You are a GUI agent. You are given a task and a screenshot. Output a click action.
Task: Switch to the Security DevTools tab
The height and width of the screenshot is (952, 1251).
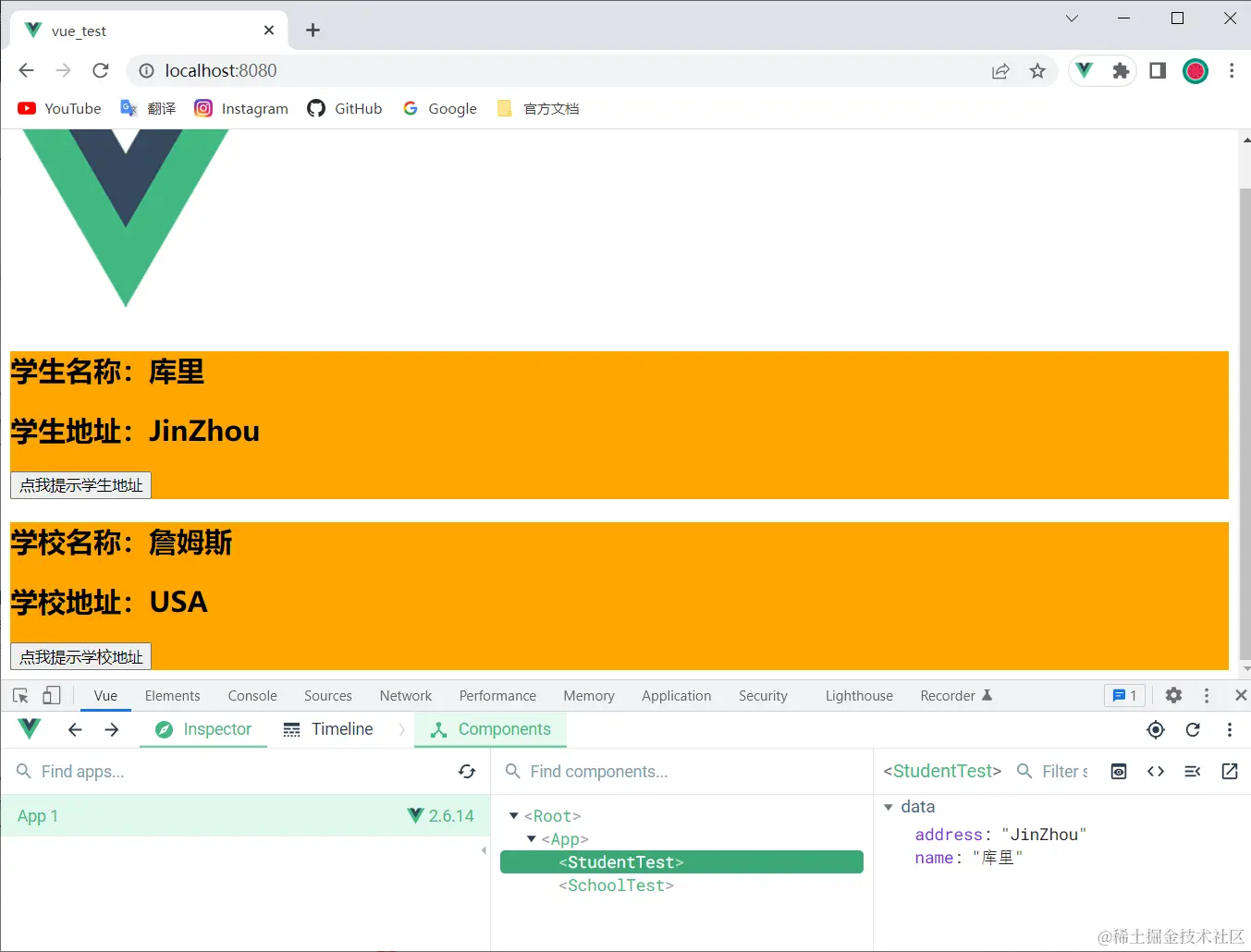pyautogui.click(x=763, y=696)
